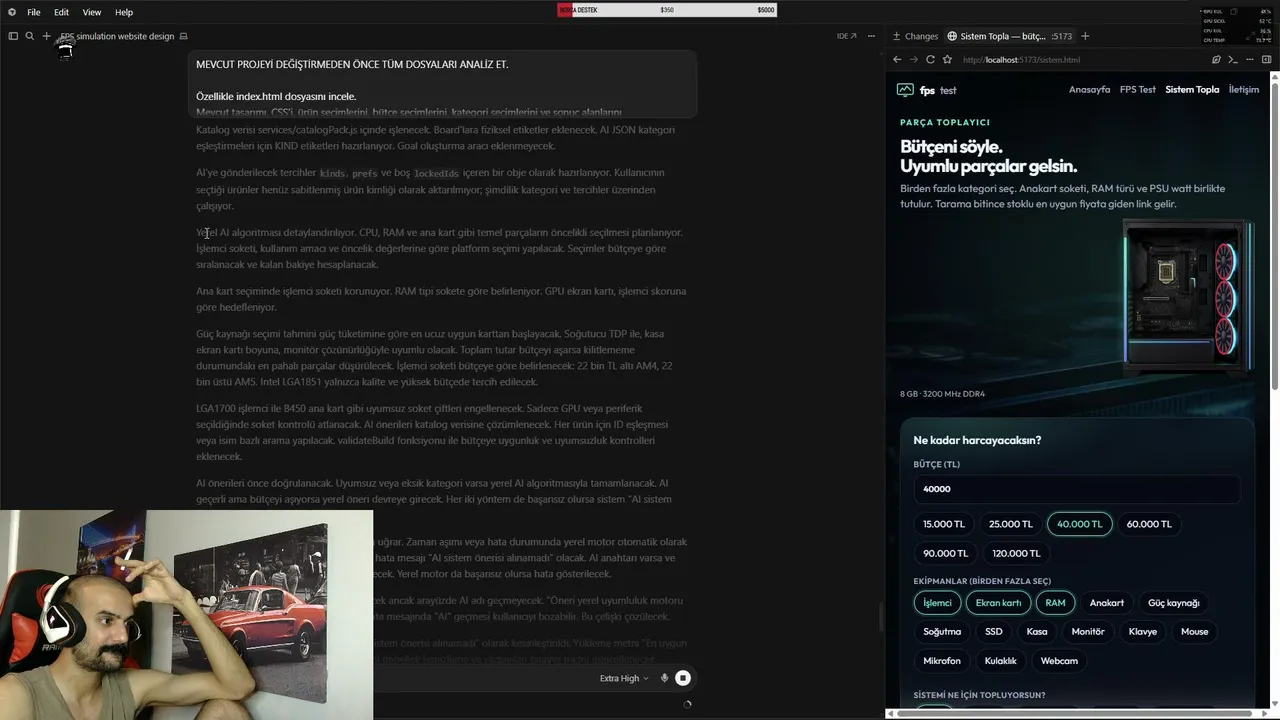Image resolution: width=1280 pixels, height=720 pixels.
Task: Toggle the İşlemci equipment chip
Action: (x=937, y=603)
